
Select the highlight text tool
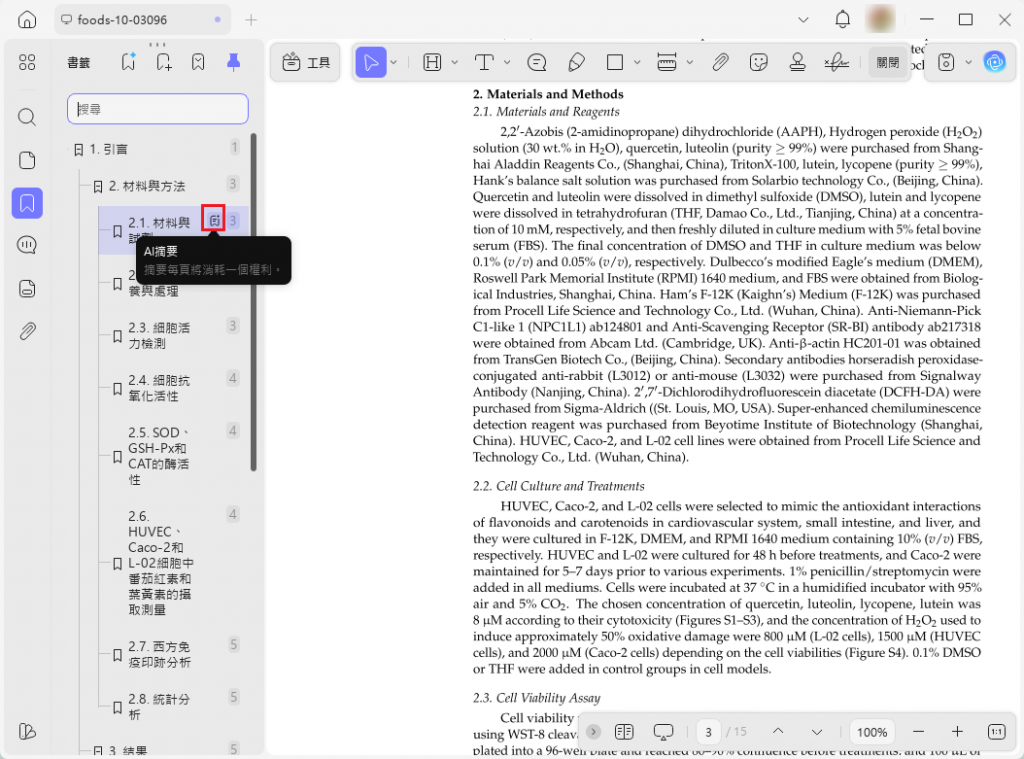pyautogui.click(x=432, y=63)
